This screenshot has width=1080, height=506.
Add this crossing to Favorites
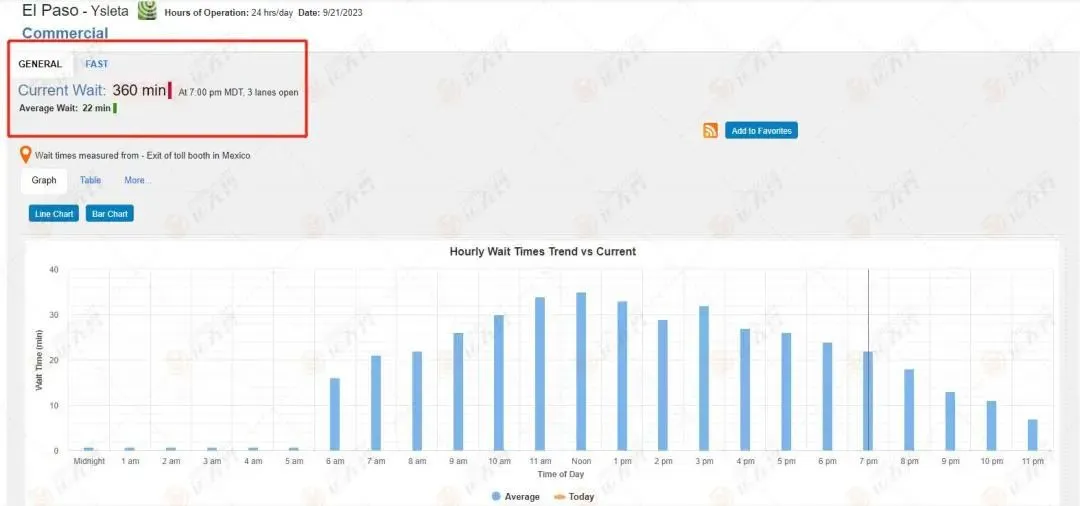click(x=761, y=131)
